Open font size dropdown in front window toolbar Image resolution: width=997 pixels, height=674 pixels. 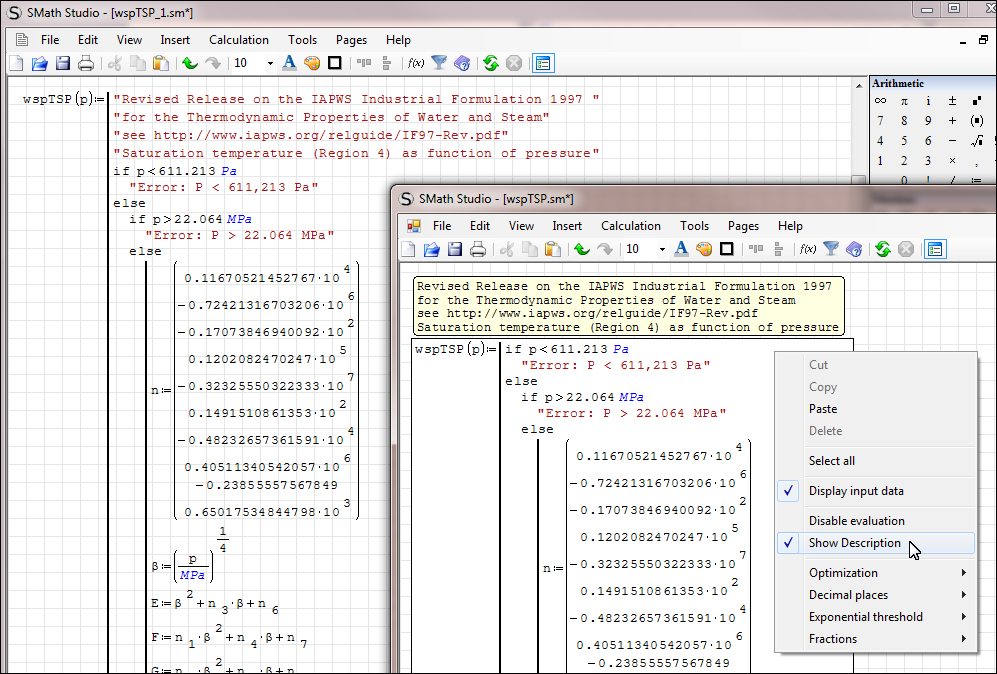(x=661, y=249)
